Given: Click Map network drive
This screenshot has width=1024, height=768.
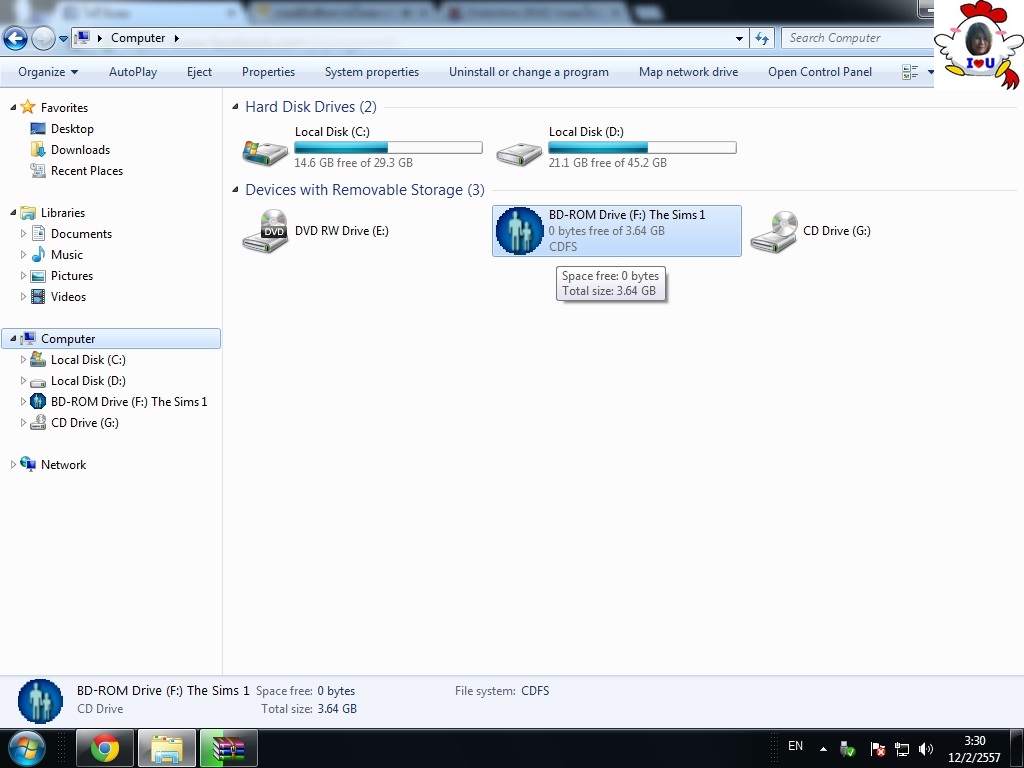Looking at the screenshot, I should point(688,72).
